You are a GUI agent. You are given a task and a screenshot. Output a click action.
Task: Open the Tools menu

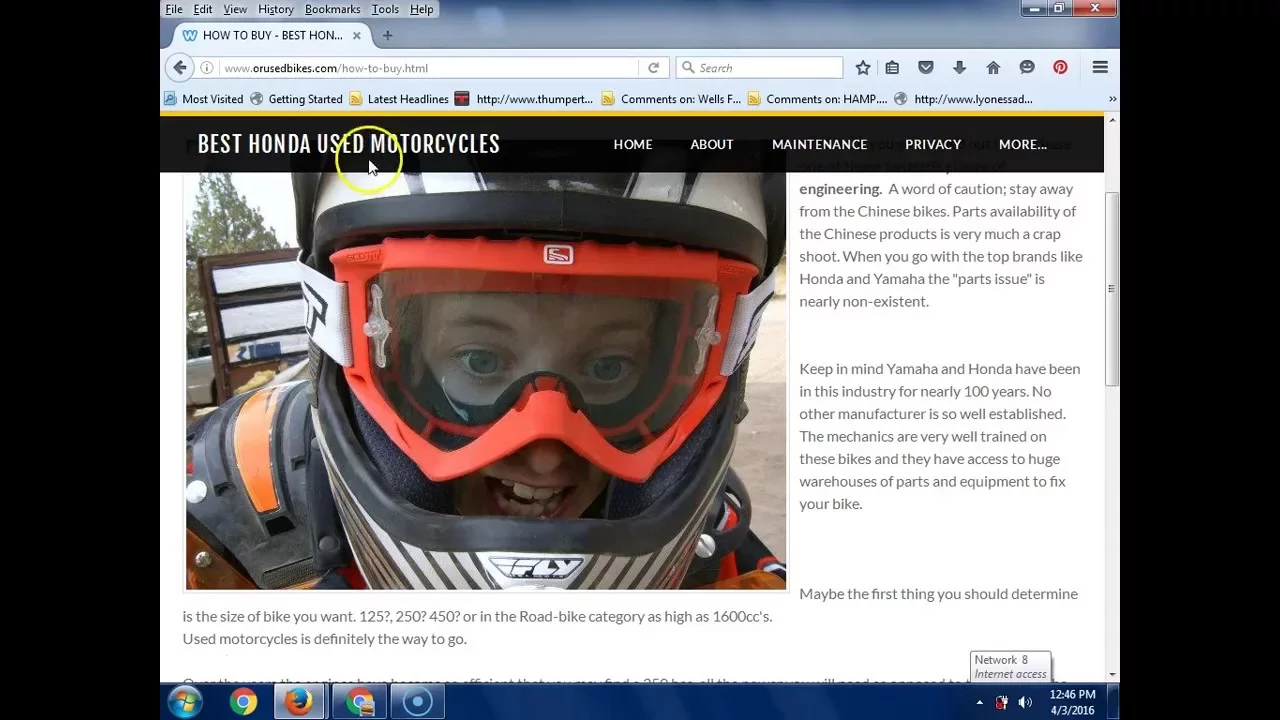(385, 9)
